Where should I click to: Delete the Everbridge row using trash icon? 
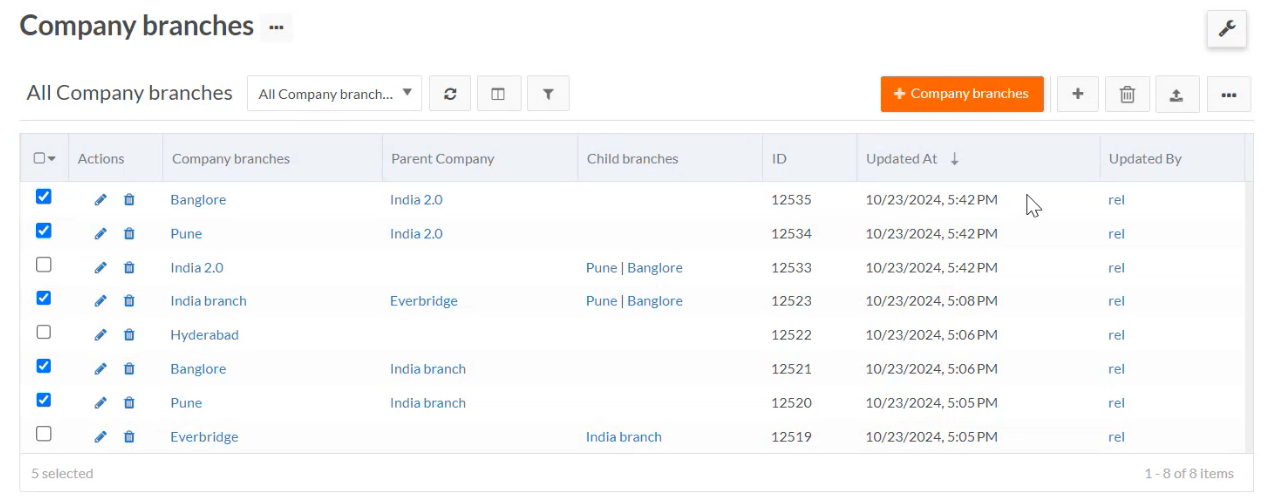coord(129,437)
